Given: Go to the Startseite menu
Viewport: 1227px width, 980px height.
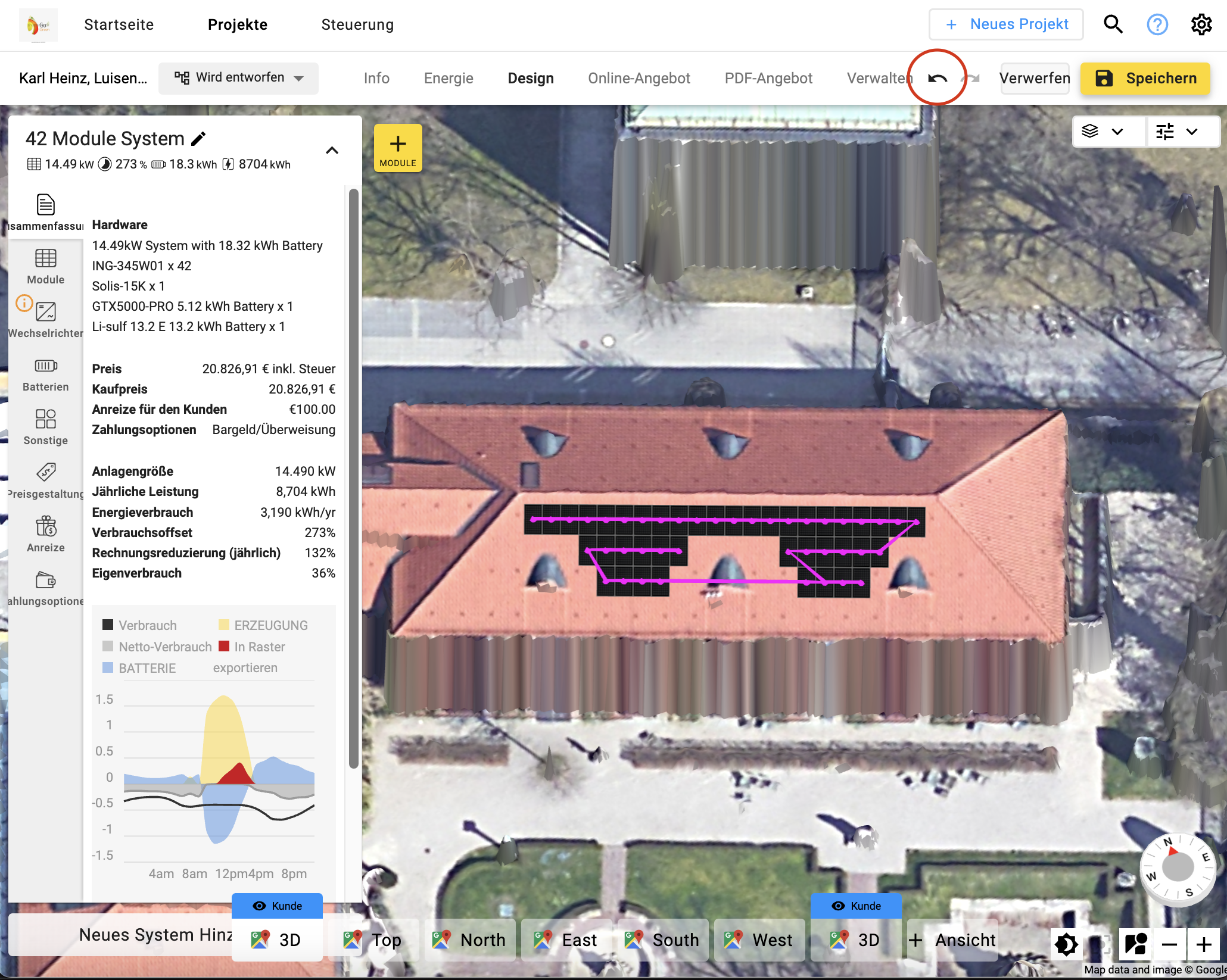Looking at the screenshot, I should click(119, 24).
